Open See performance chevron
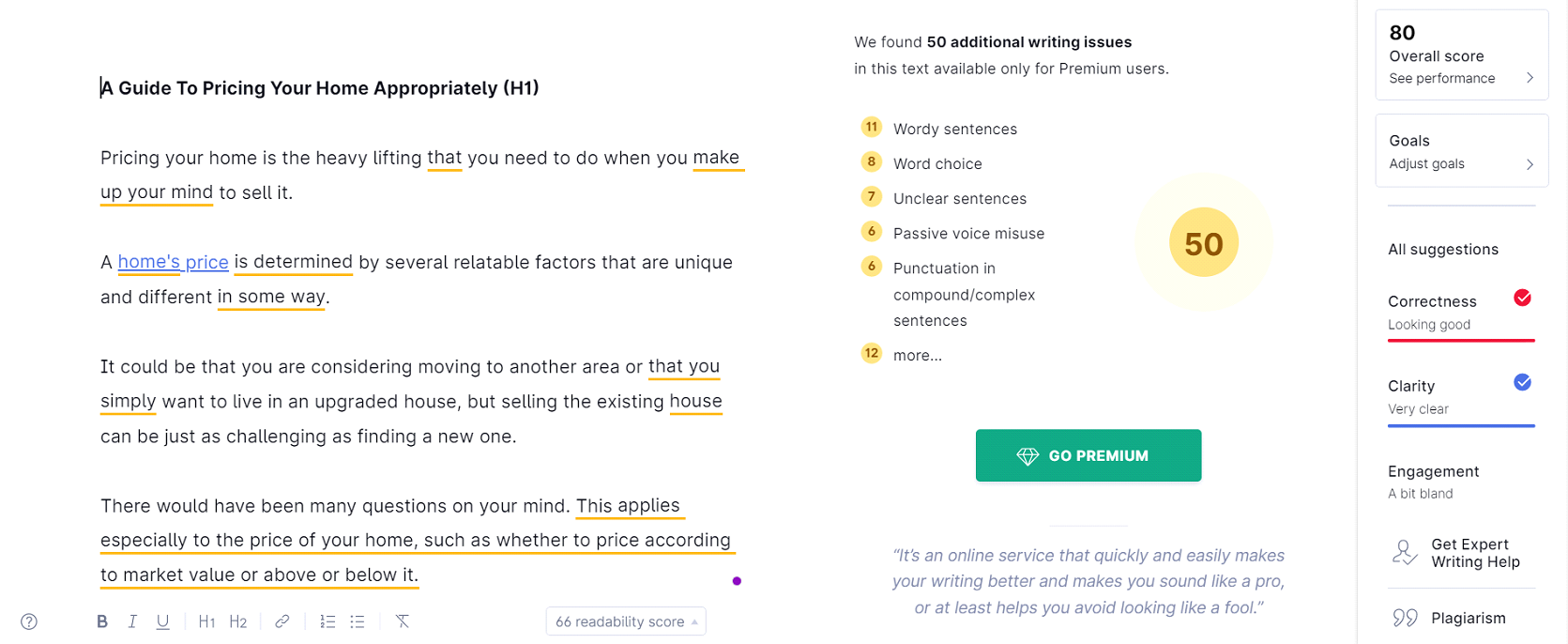Viewport: 1568px width, 644px height. [1530, 78]
